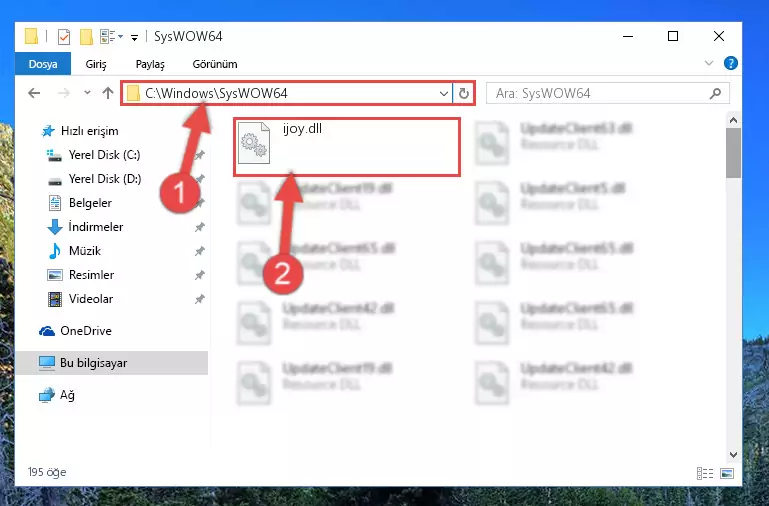769x506 pixels.
Task: Click the 195 öğe status text
Action: pyautogui.click(x=47, y=472)
